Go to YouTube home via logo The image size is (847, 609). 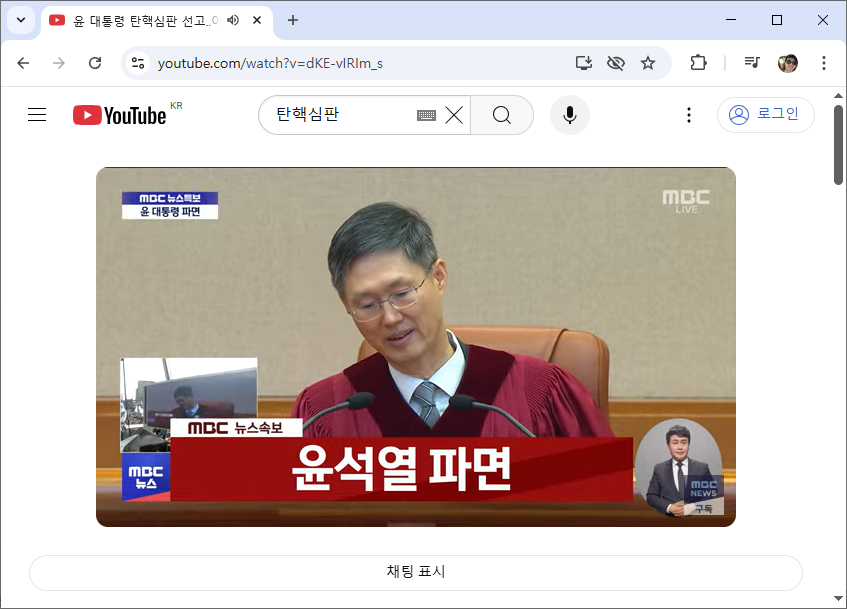(x=120, y=115)
